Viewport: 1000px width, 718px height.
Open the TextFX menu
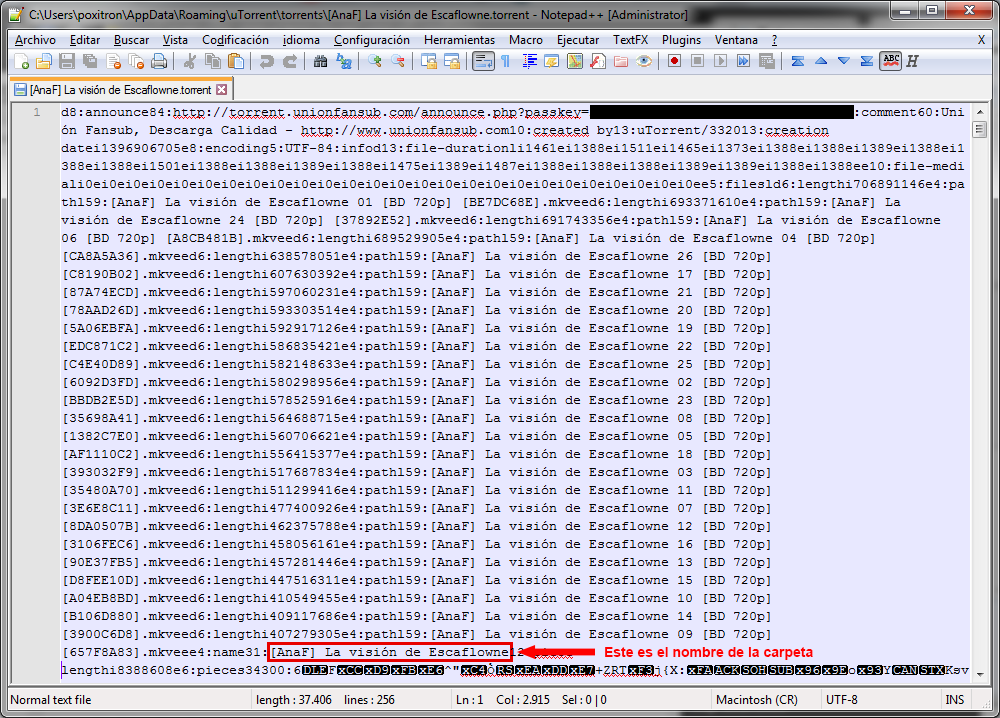630,40
